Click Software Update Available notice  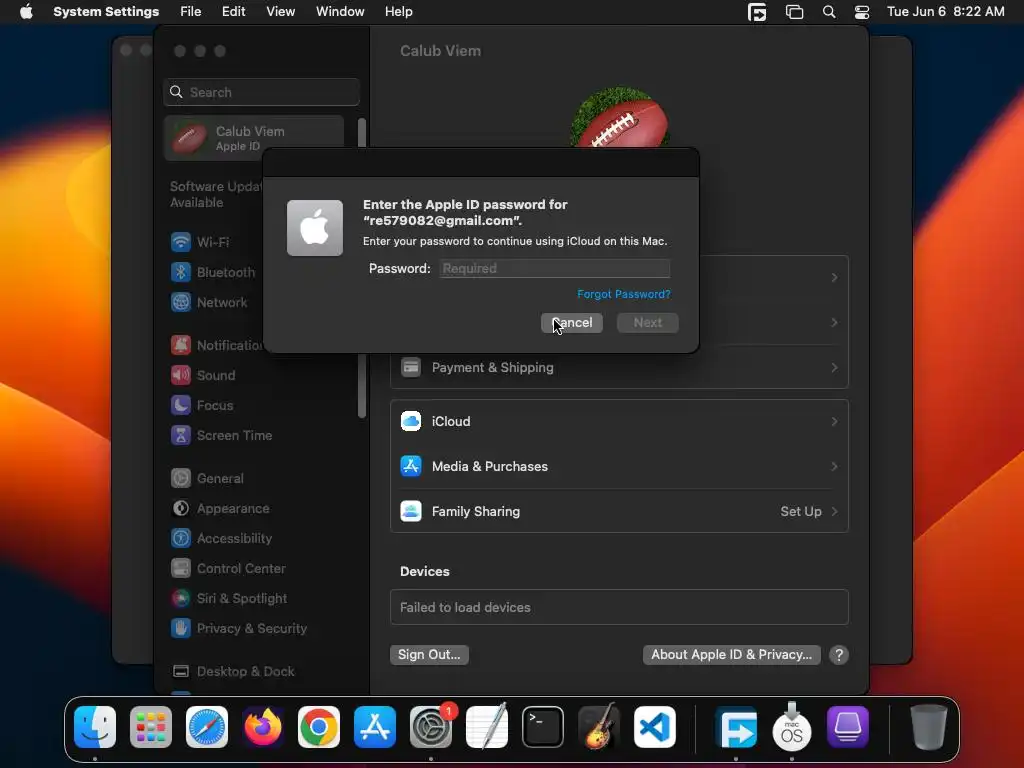coord(216,195)
